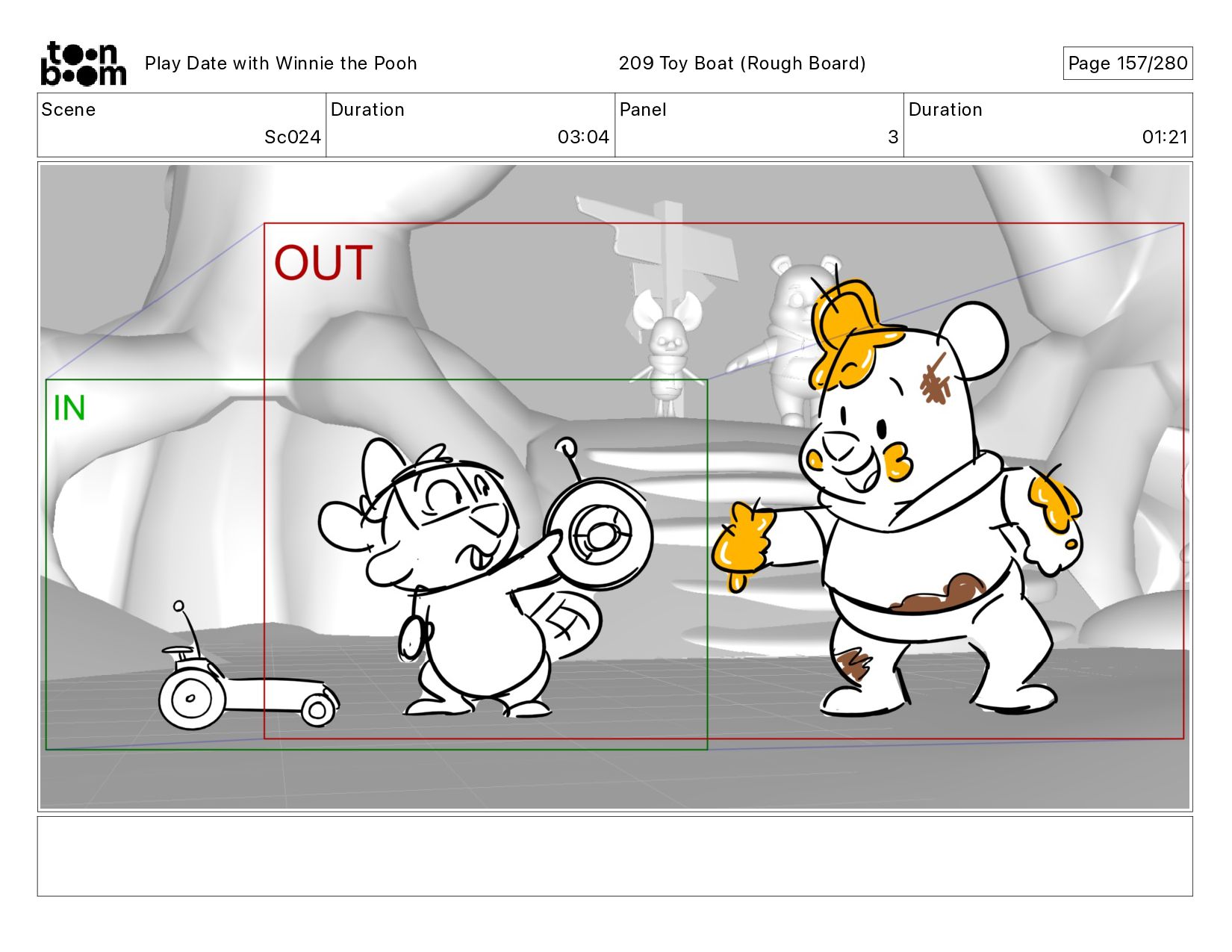
Task: Click the scene duration '03:04'
Action: [x=583, y=137]
